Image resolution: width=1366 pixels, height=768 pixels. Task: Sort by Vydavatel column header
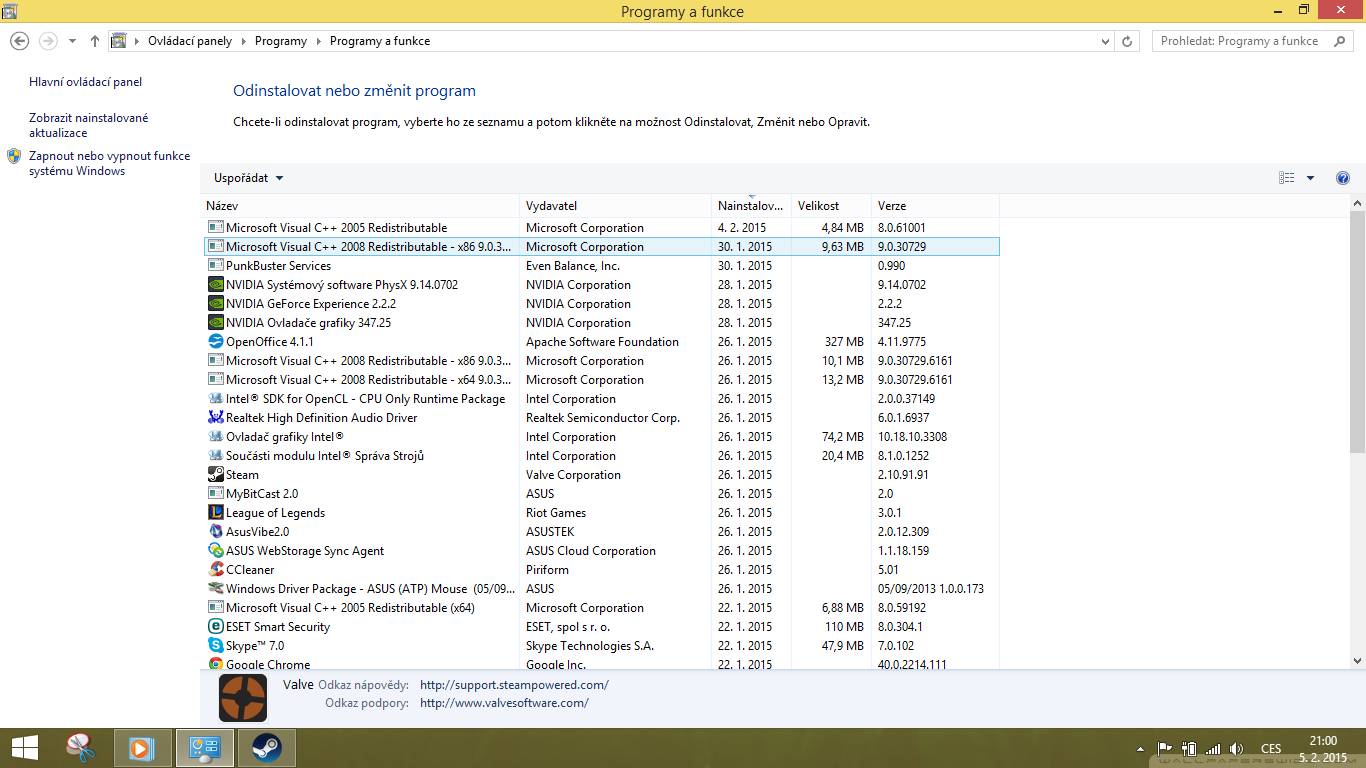point(615,205)
